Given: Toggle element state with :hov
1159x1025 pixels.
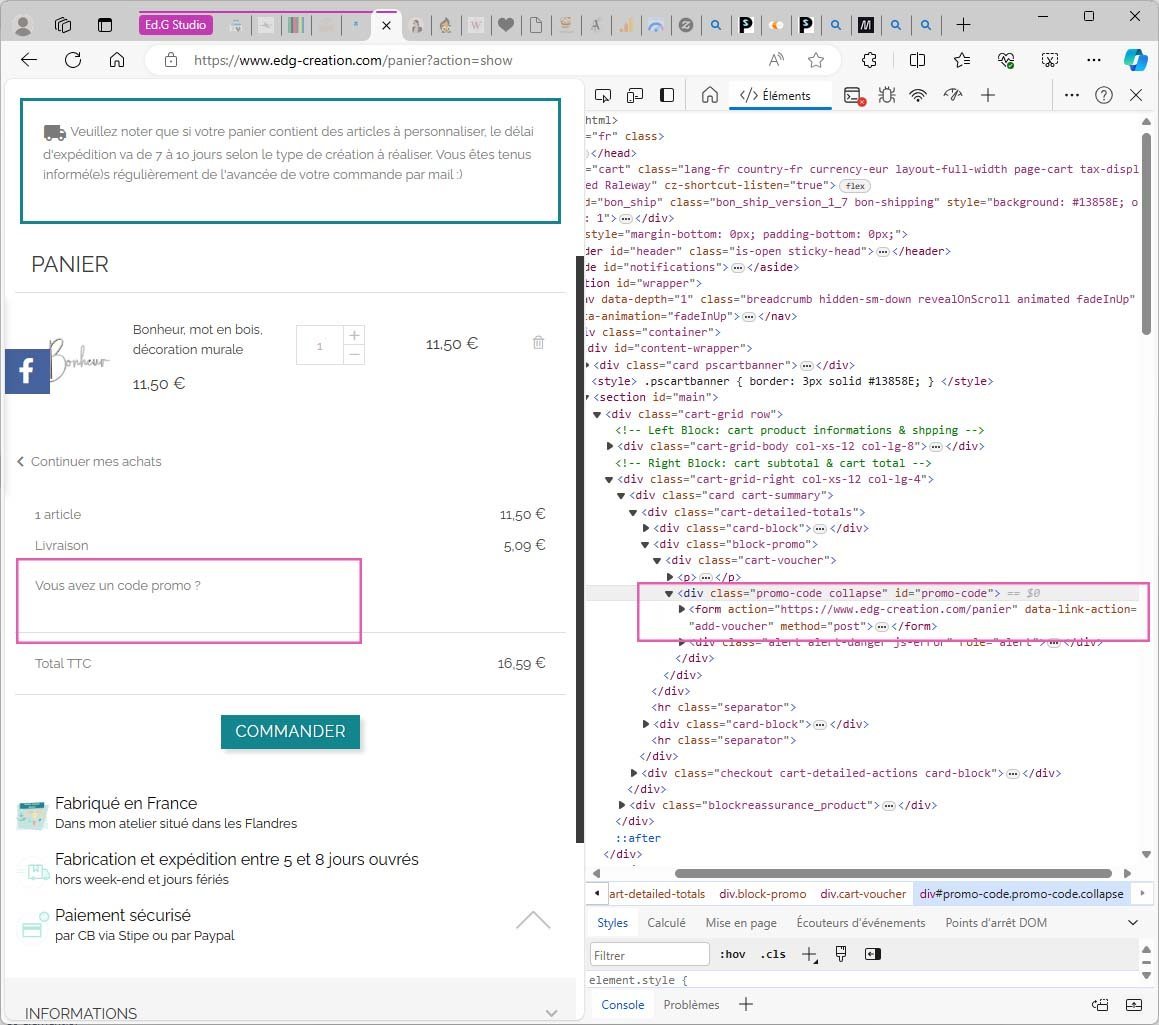Looking at the screenshot, I should (x=733, y=954).
